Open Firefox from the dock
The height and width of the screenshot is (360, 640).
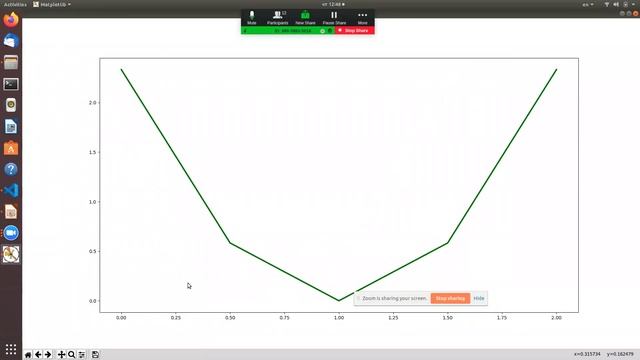11,20
